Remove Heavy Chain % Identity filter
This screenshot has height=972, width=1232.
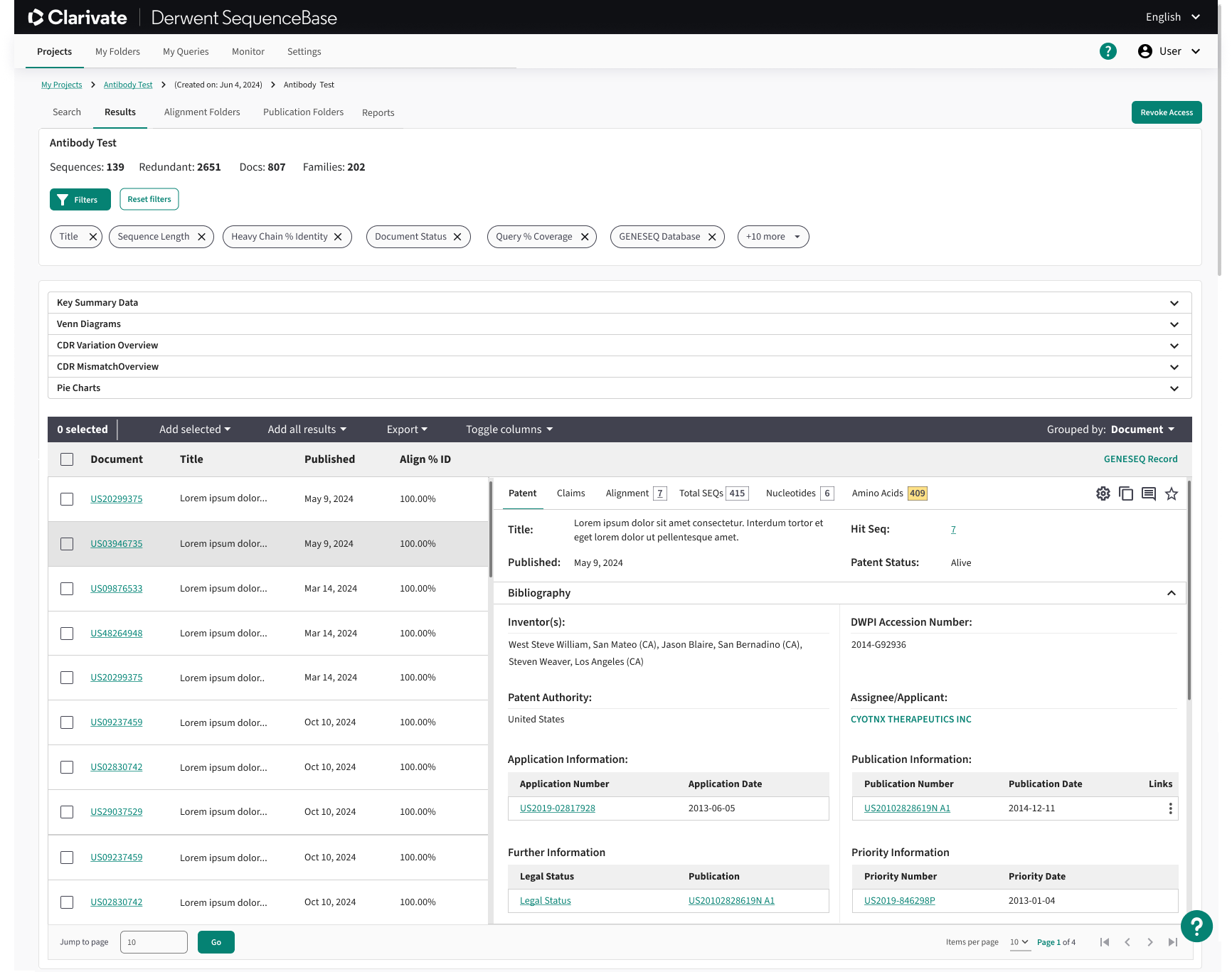point(338,237)
